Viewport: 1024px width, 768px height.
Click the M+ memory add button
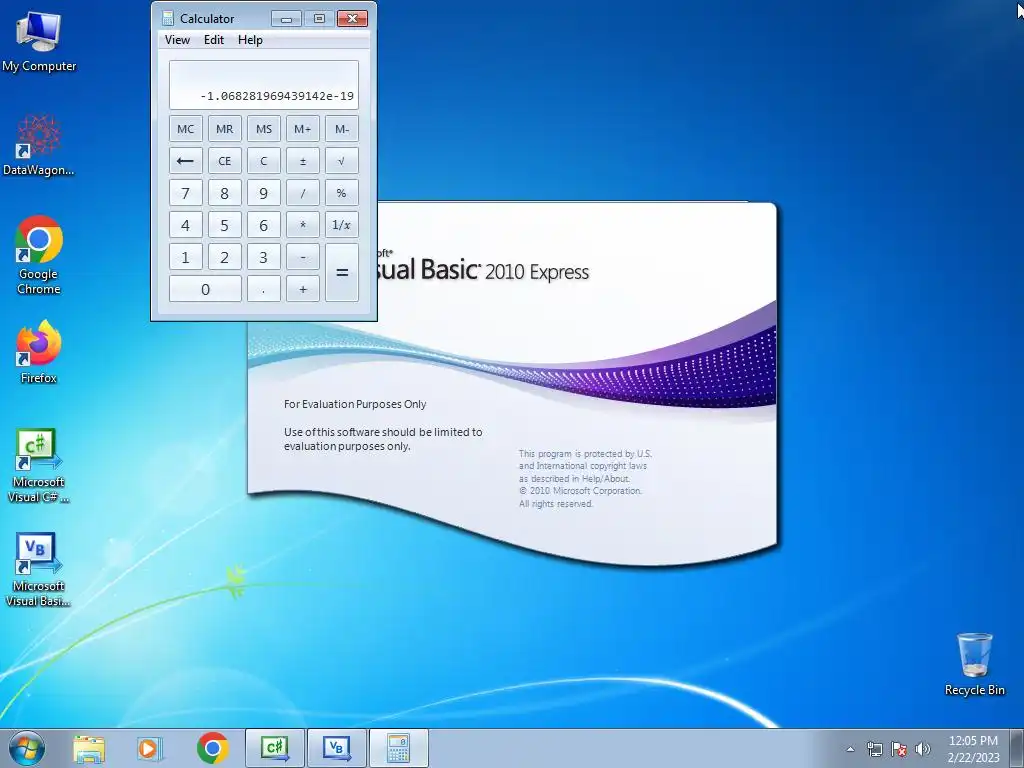click(x=302, y=129)
